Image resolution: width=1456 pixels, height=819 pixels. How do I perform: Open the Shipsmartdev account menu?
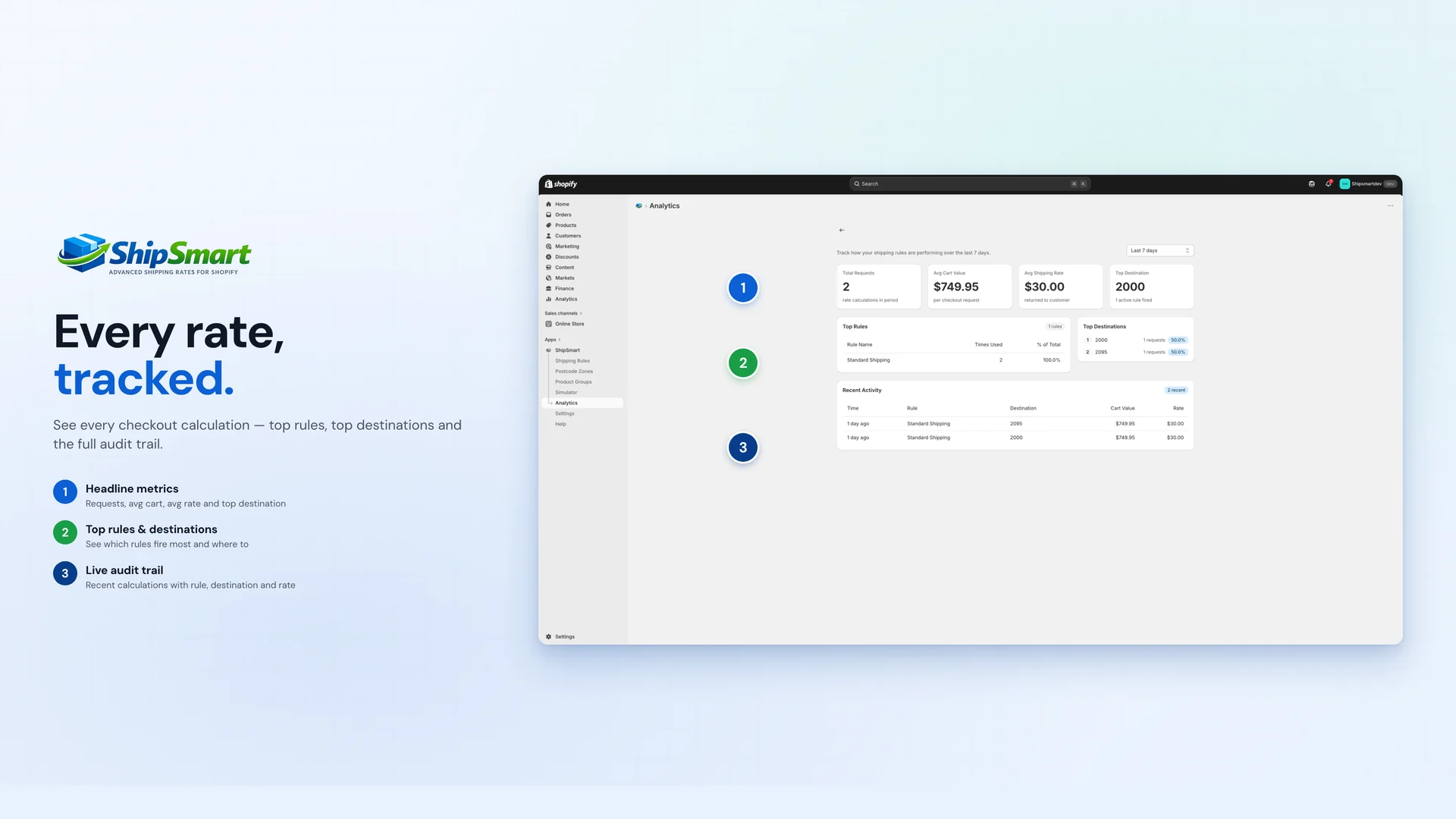1367,184
